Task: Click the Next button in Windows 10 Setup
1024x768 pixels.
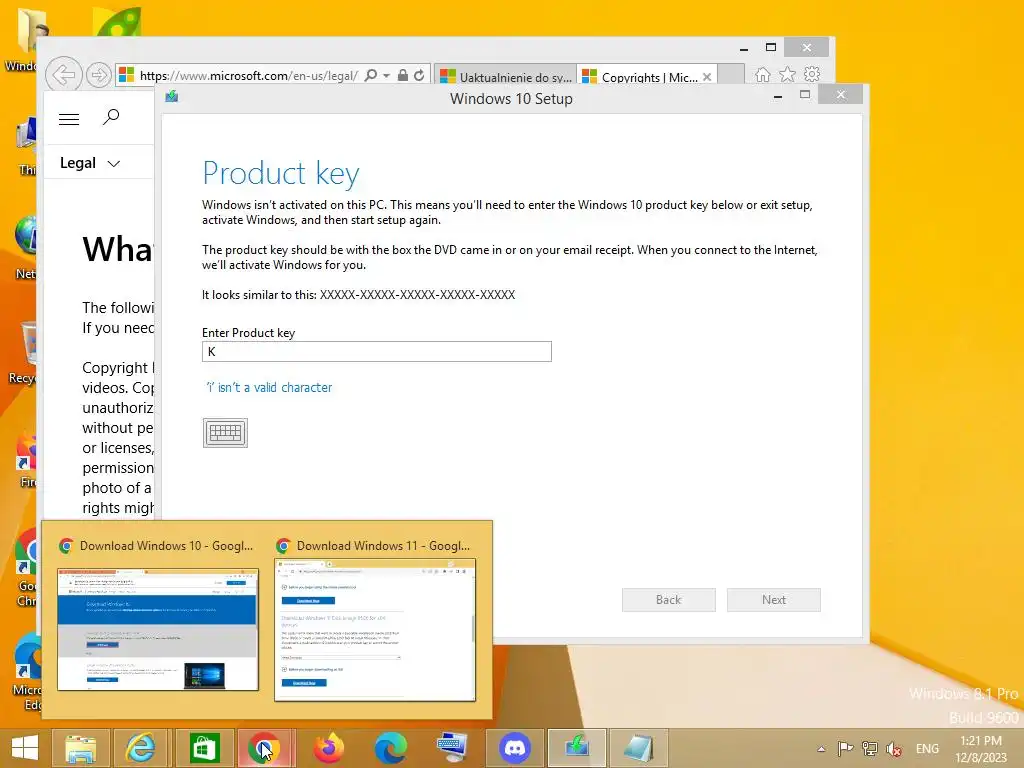Action: coord(774,600)
